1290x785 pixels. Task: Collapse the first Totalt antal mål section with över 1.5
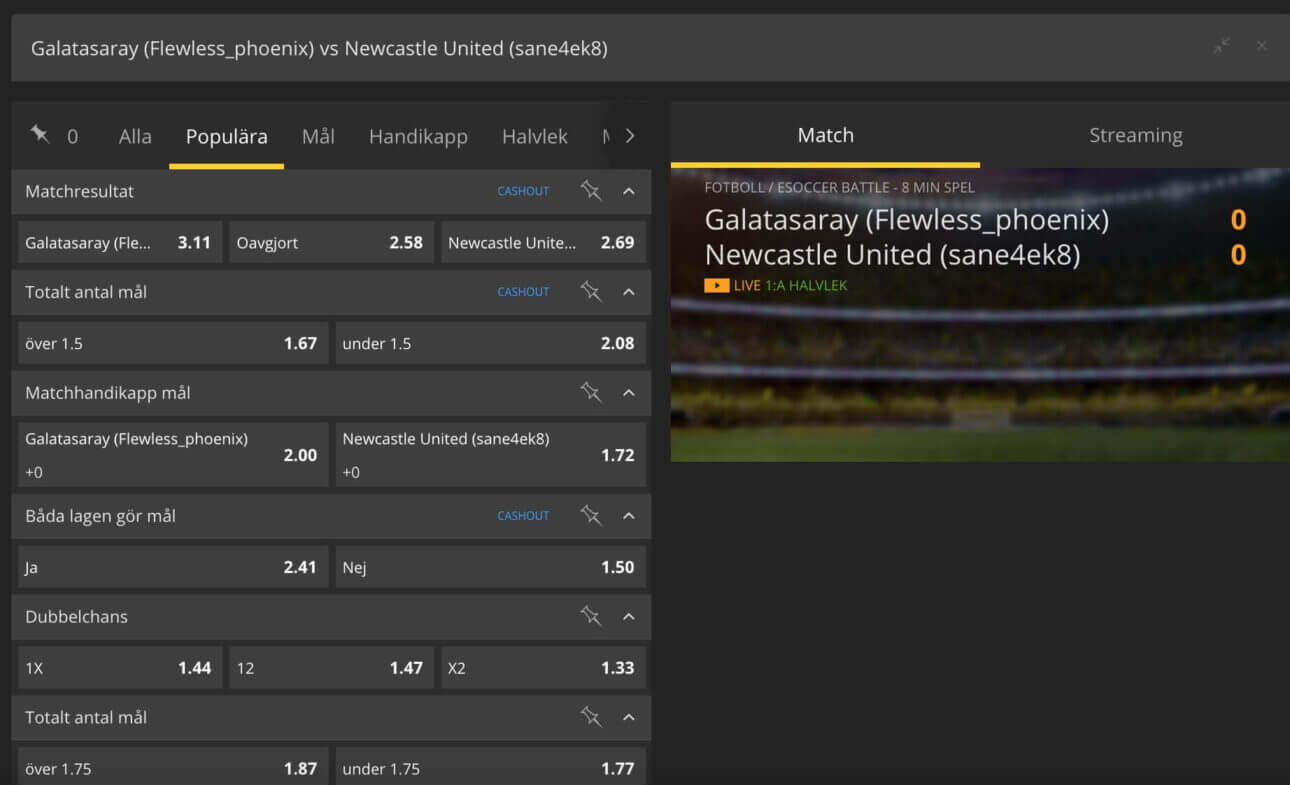click(x=629, y=292)
